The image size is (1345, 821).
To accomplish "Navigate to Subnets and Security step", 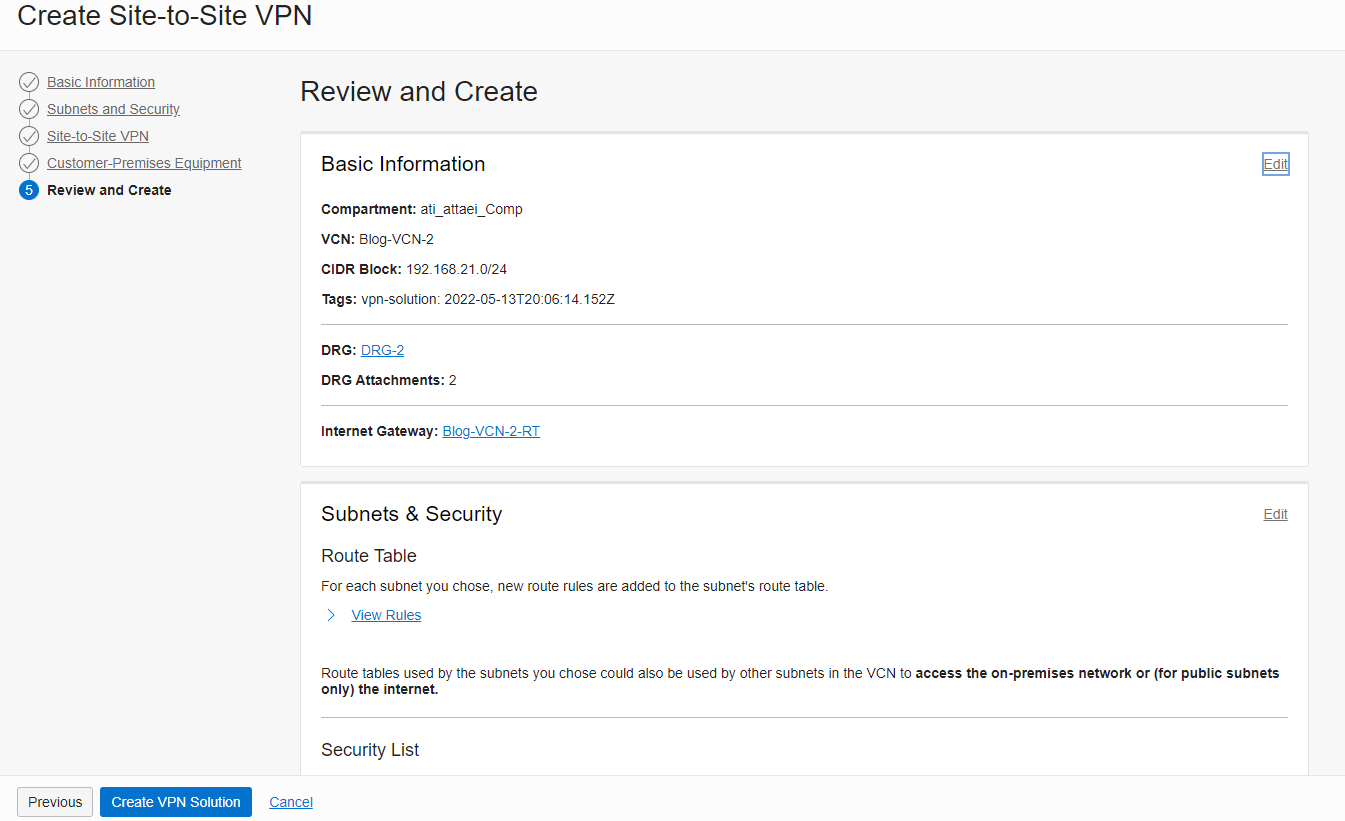I will [x=113, y=109].
